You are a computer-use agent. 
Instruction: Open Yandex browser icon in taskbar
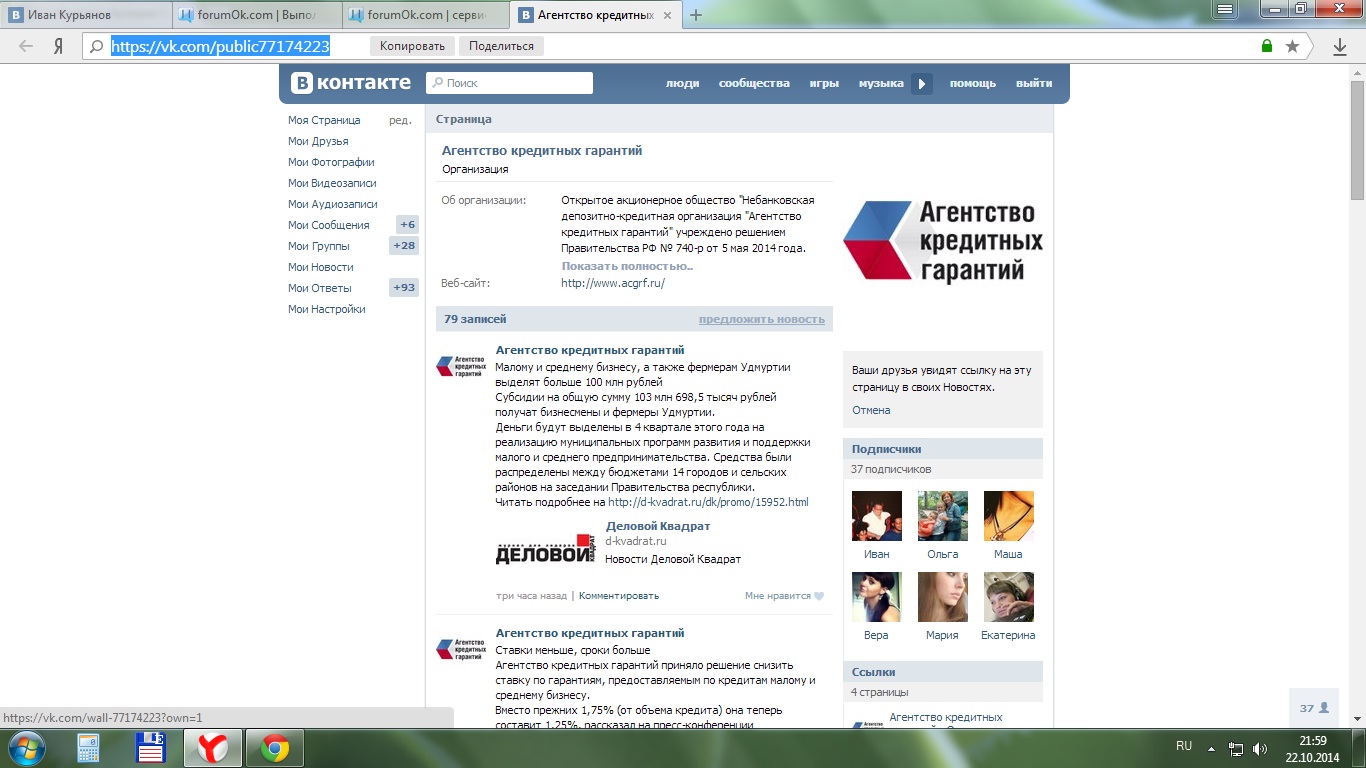[x=212, y=748]
